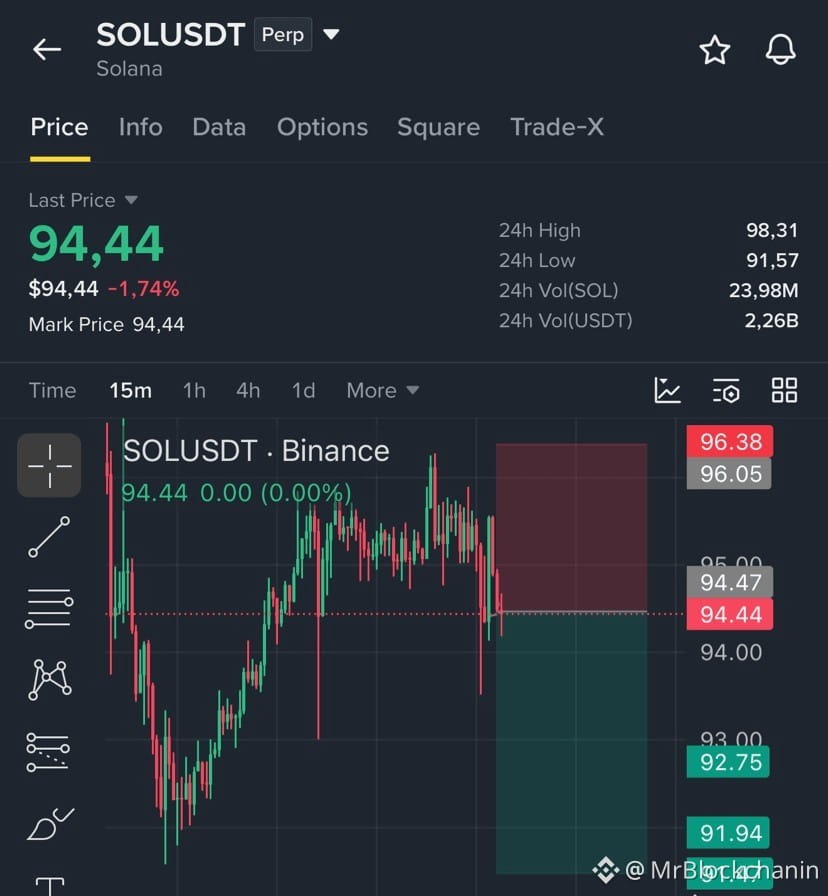
Task: Select the 1d chart interval
Action: click(x=303, y=390)
